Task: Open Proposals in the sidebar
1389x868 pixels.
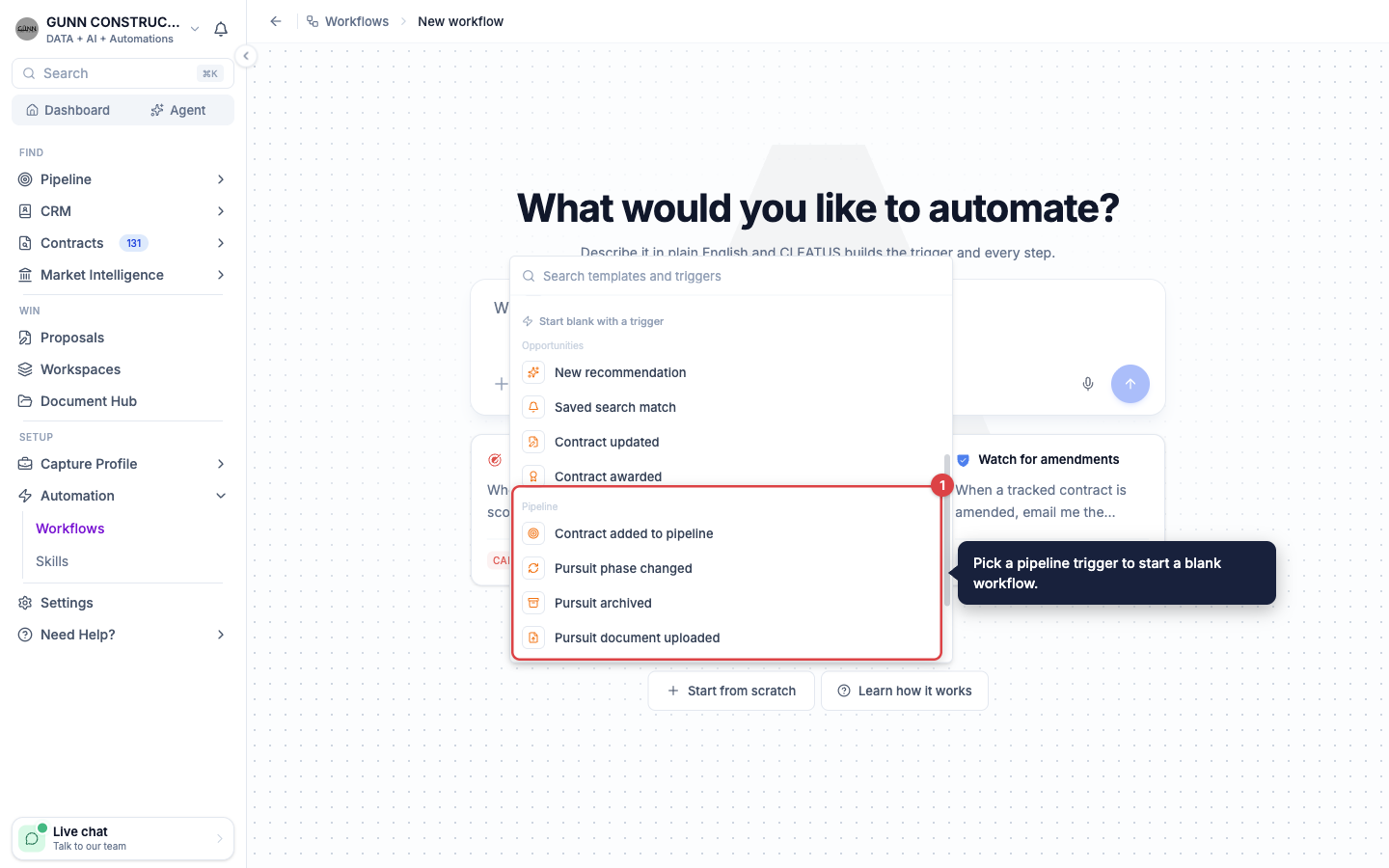Action: click(x=72, y=338)
